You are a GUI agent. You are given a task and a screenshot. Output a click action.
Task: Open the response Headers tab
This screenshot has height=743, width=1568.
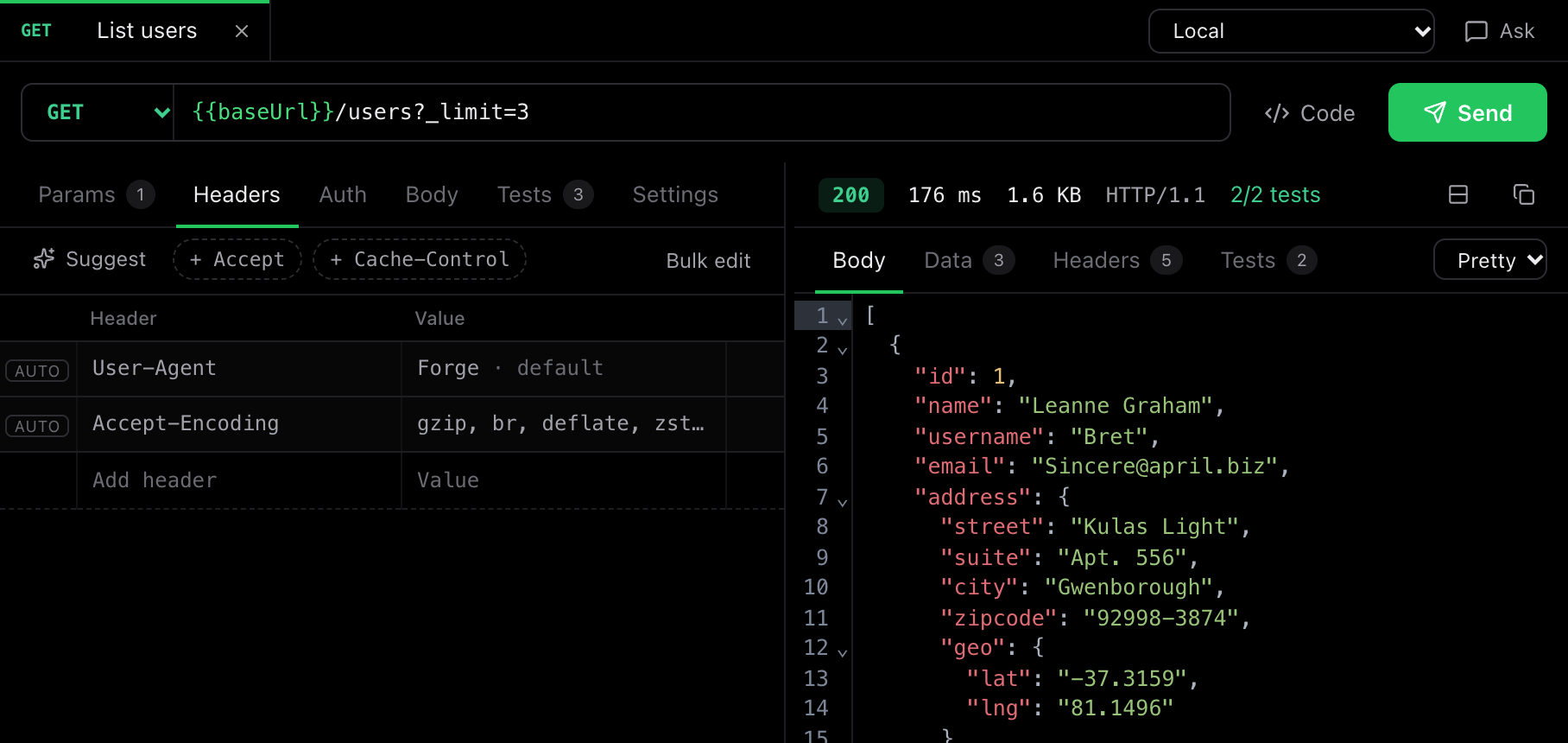coord(1117,260)
